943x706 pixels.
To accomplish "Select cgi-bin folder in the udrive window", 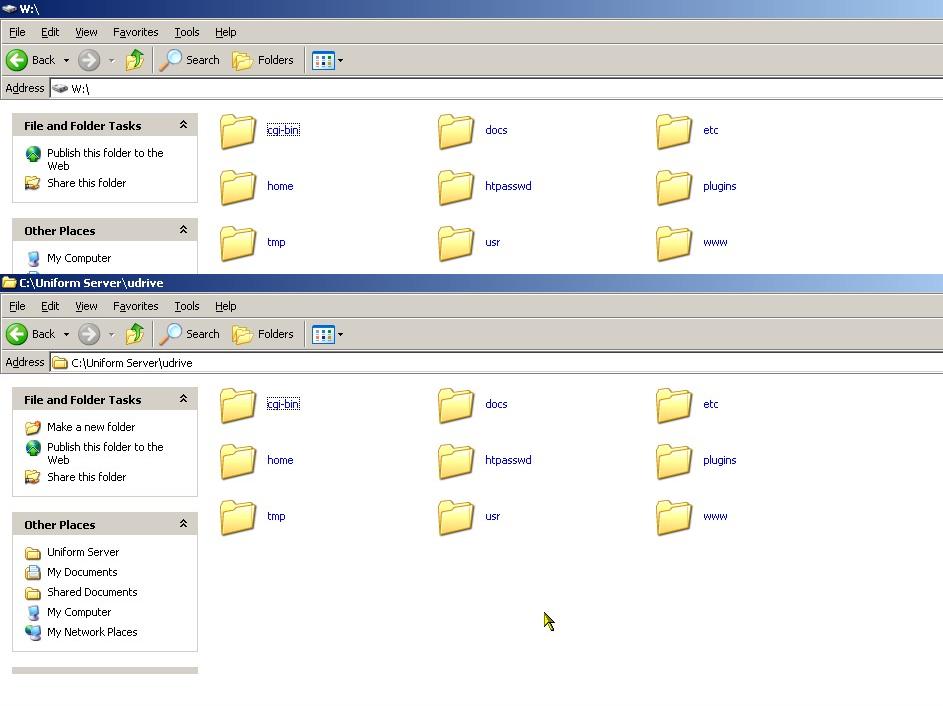I will click(x=260, y=404).
